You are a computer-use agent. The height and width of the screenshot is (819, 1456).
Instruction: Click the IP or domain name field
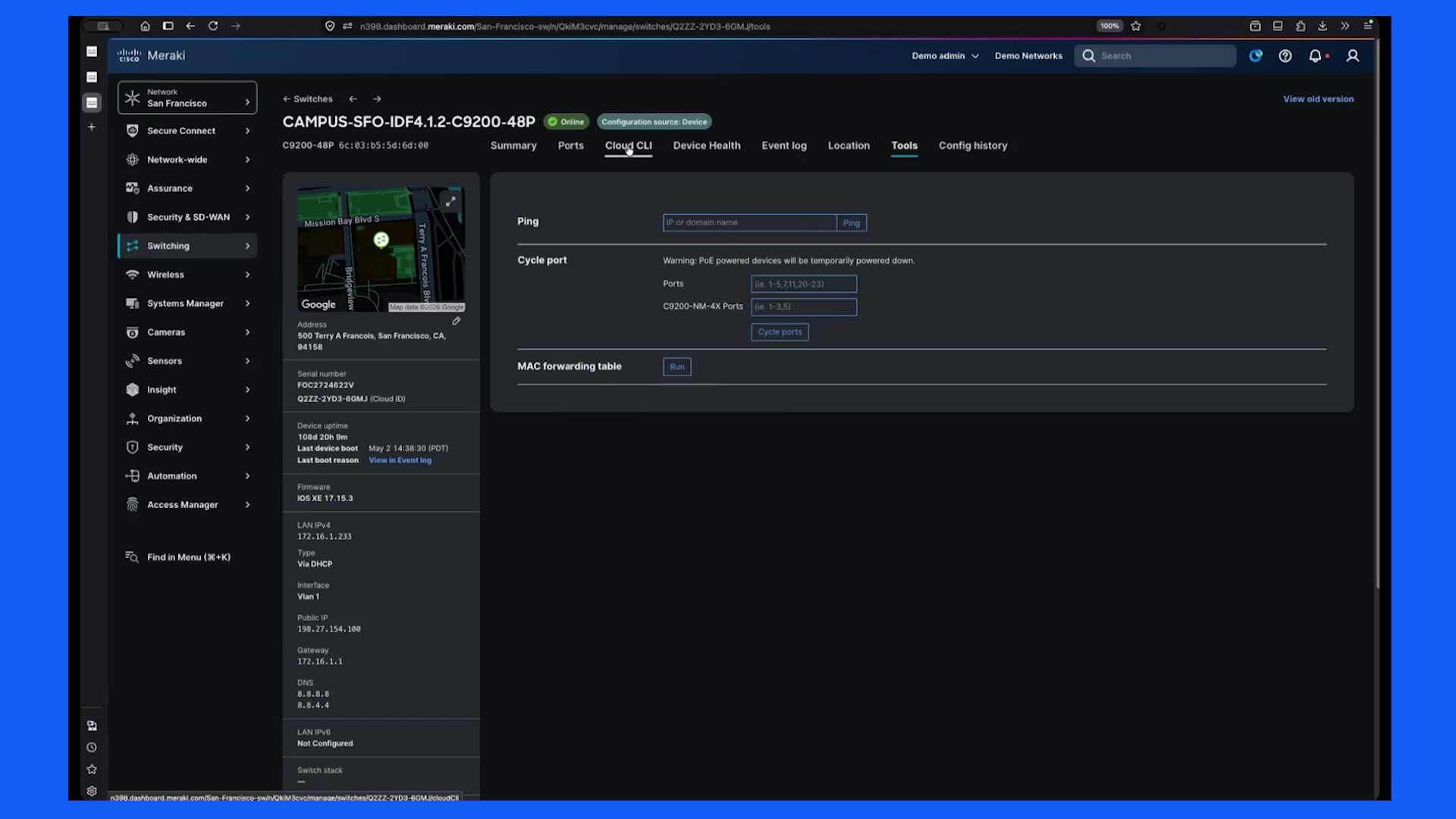point(749,223)
